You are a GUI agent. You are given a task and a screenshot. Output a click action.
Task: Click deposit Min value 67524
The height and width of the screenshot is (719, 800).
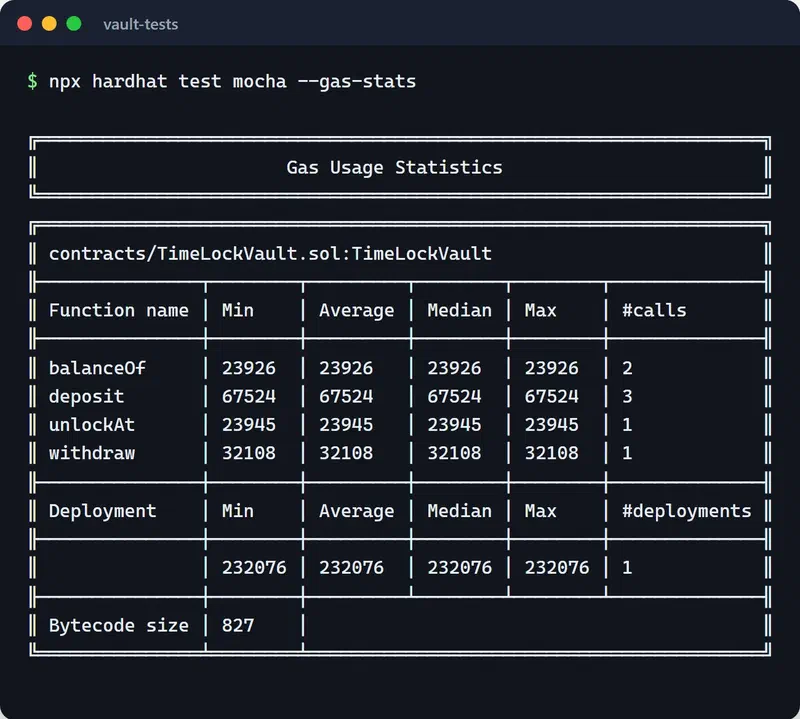click(248, 396)
